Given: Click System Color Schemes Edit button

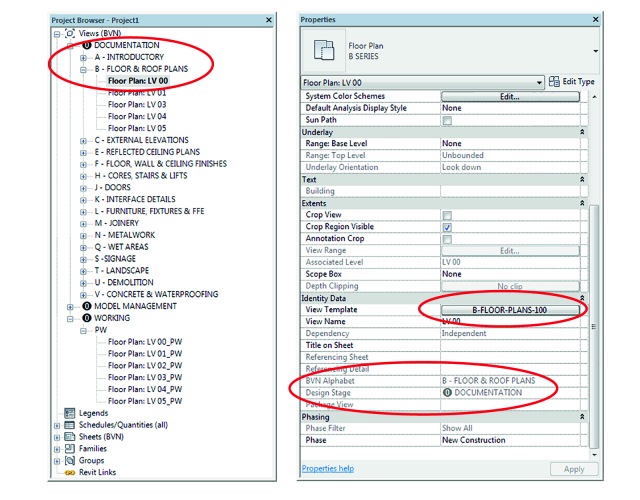Looking at the screenshot, I should (510, 96).
